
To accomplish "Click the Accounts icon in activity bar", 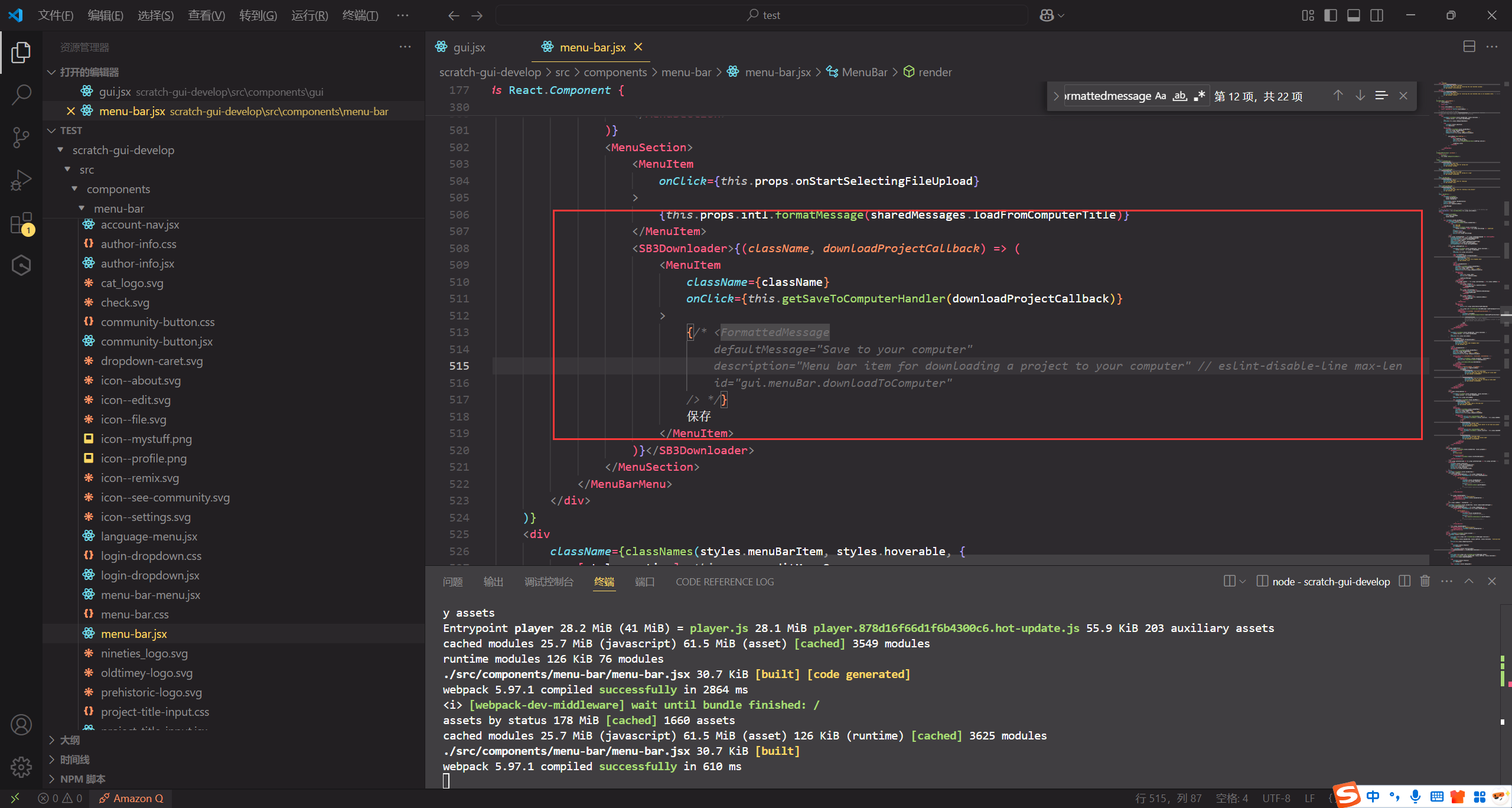I will tap(21, 725).
